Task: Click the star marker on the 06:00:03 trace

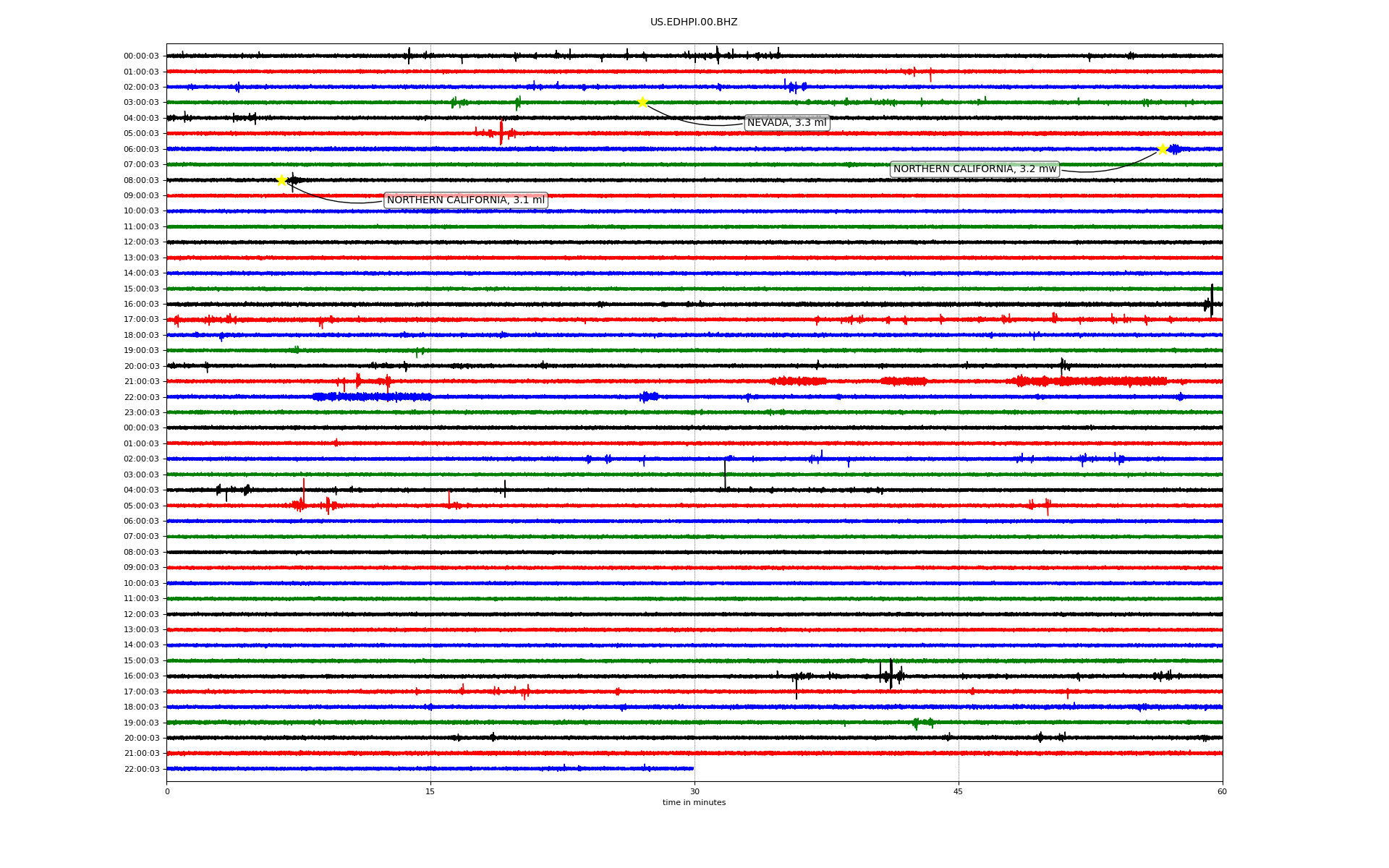Action: pyautogui.click(x=1163, y=149)
